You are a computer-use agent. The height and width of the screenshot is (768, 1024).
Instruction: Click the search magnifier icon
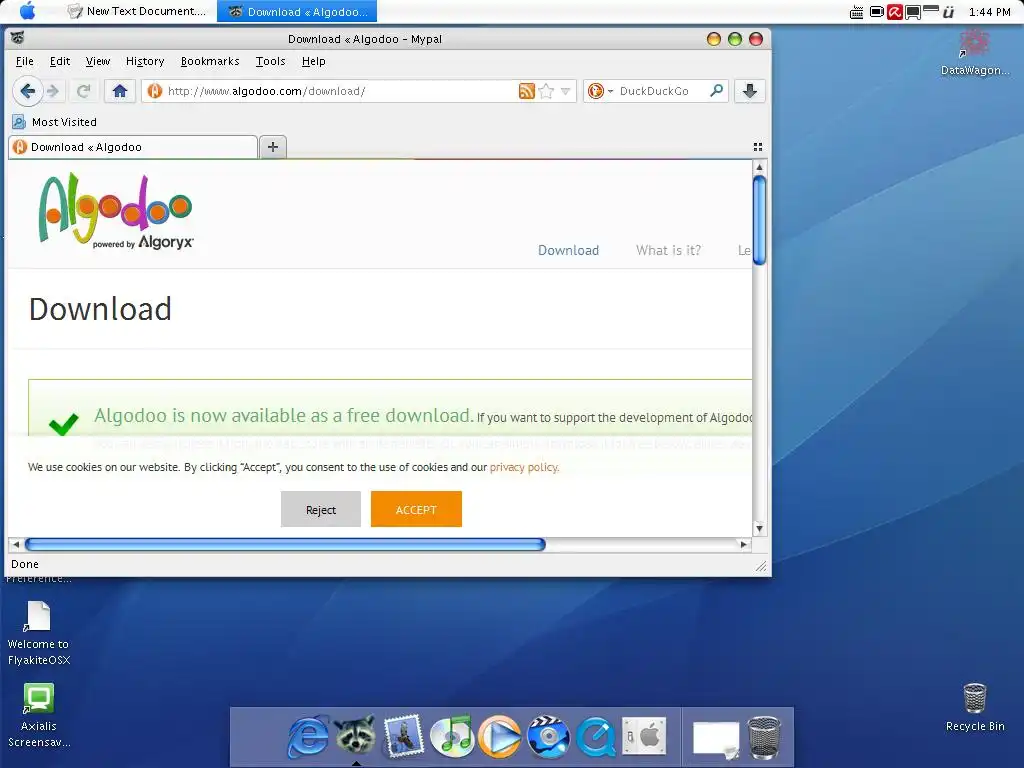click(716, 90)
